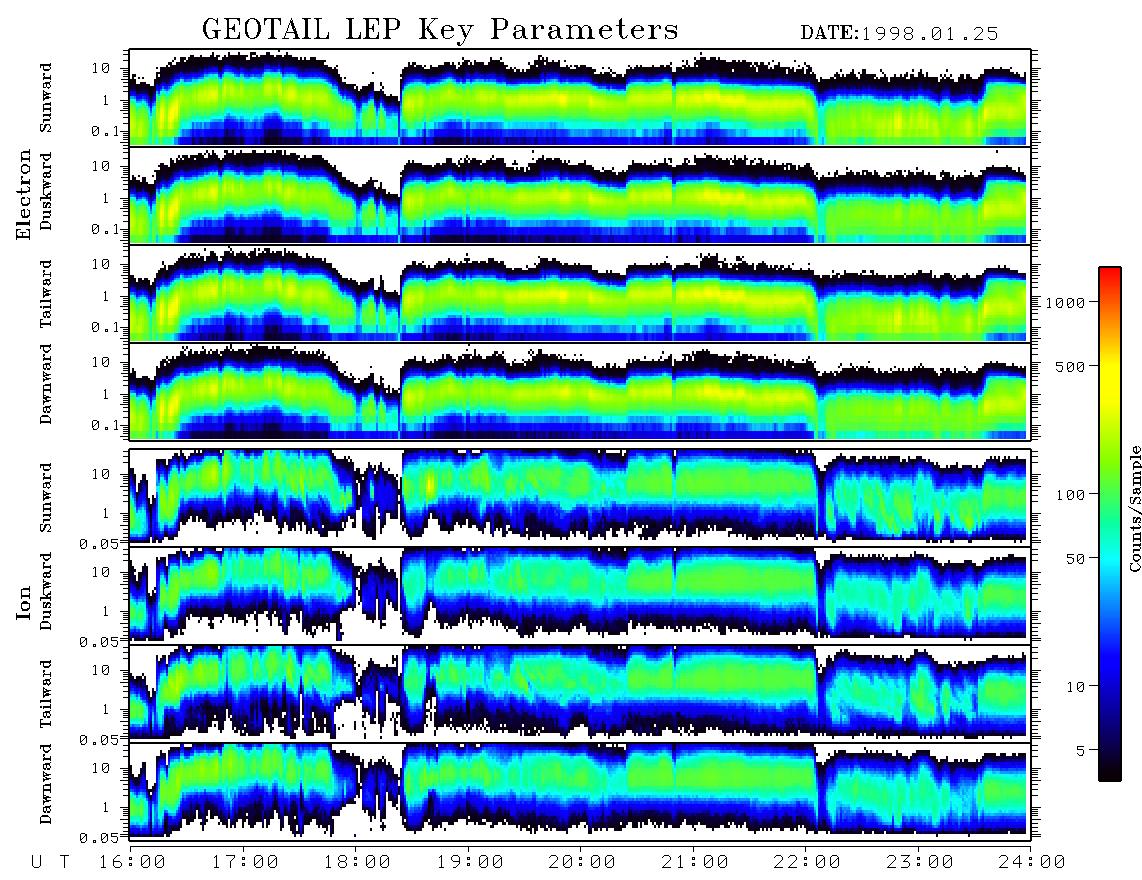Screen dimensions: 1142x880
Task: Click the color bar "50" tick label
Action: pos(1075,559)
